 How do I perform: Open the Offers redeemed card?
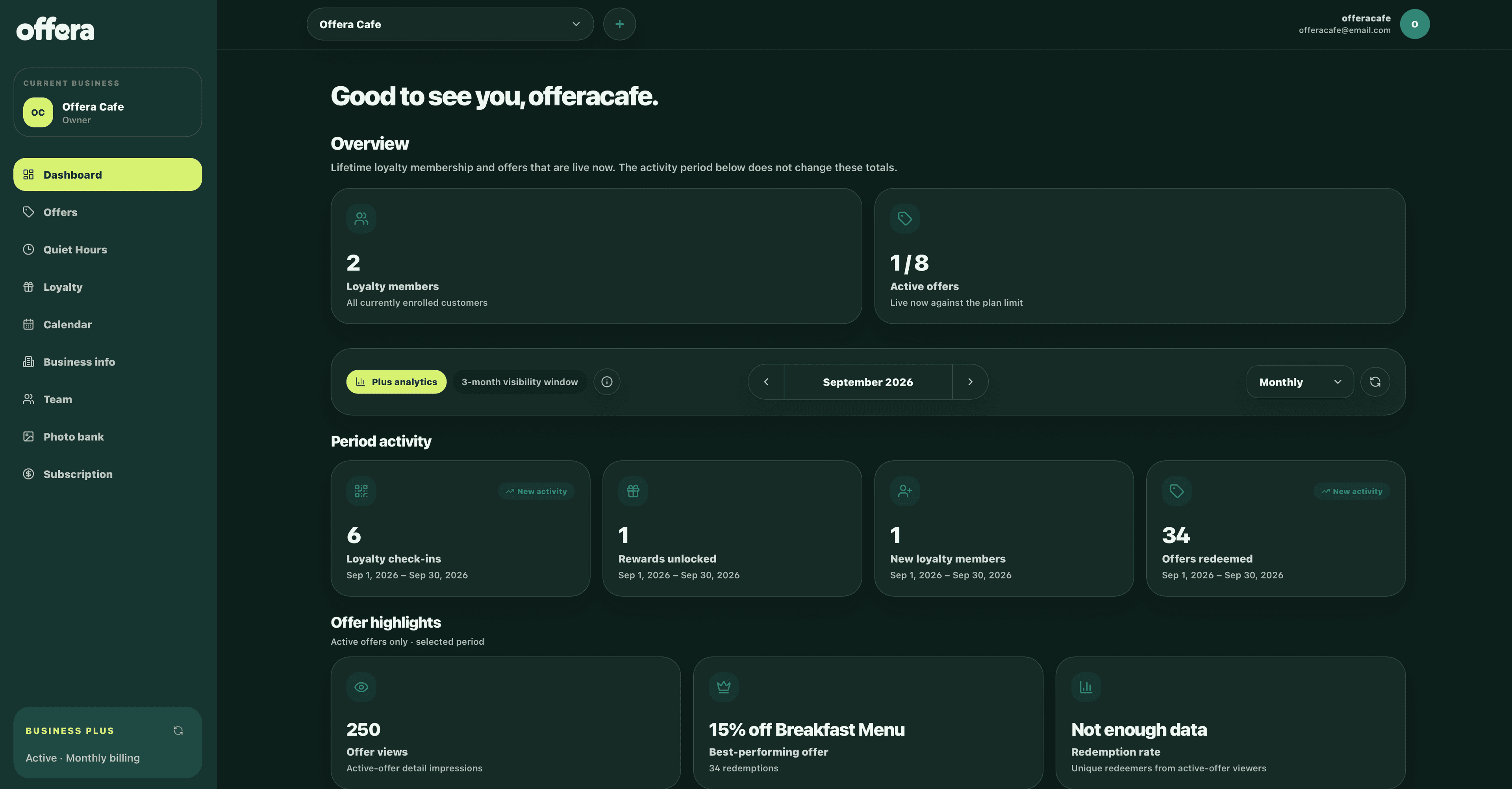coord(1276,528)
